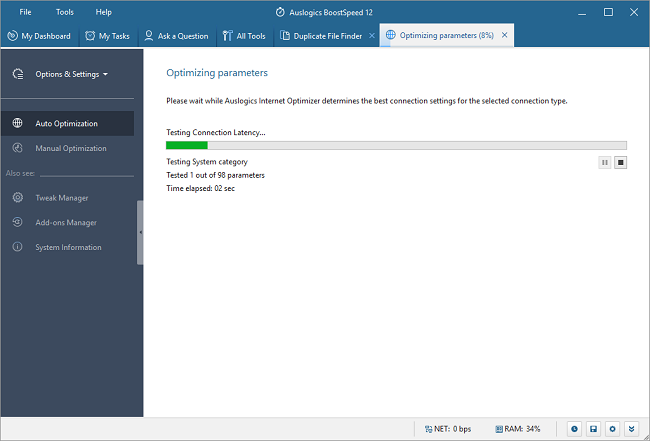
Task: Click the double-chevron expand icon in status bar
Action: (632, 429)
